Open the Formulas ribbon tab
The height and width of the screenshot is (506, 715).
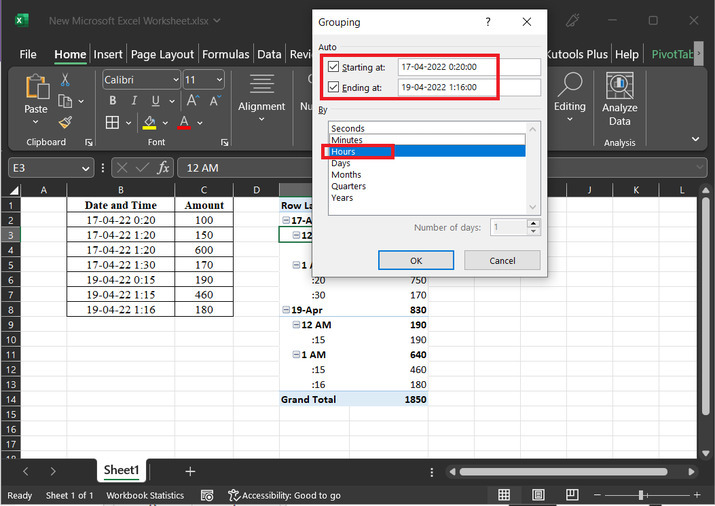coord(225,55)
